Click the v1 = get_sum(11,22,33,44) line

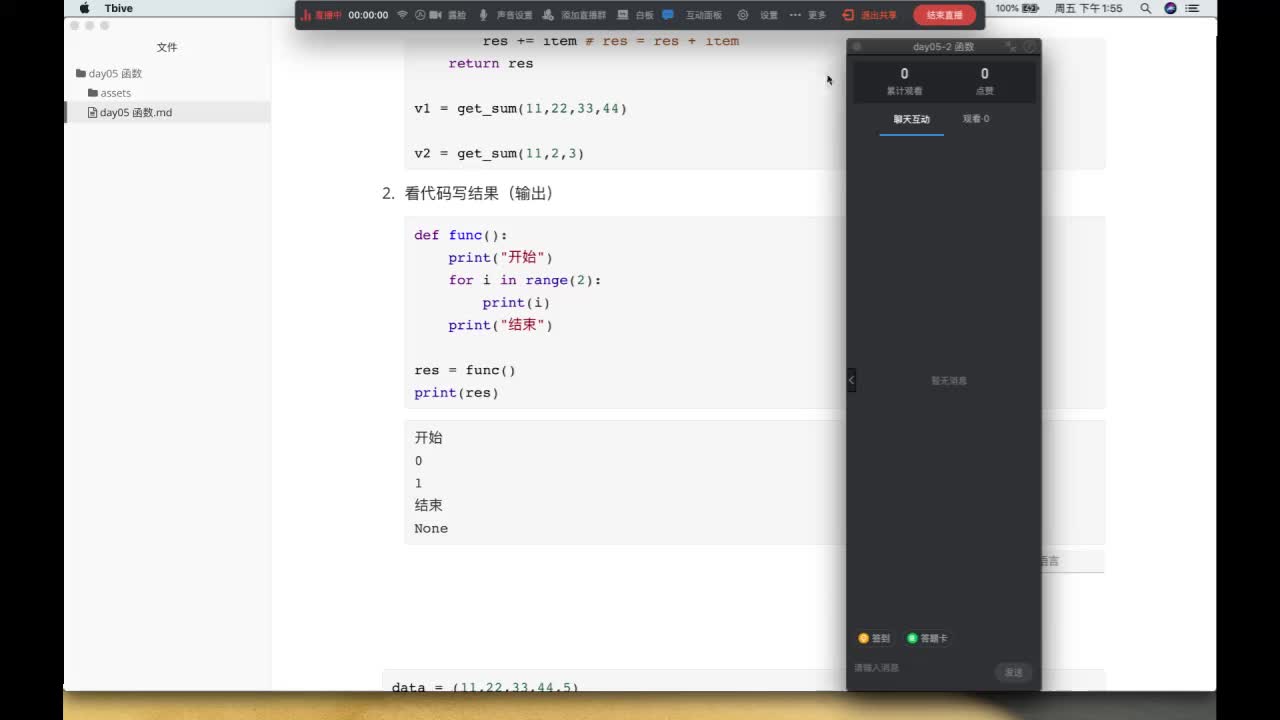click(x=520, y=108)
